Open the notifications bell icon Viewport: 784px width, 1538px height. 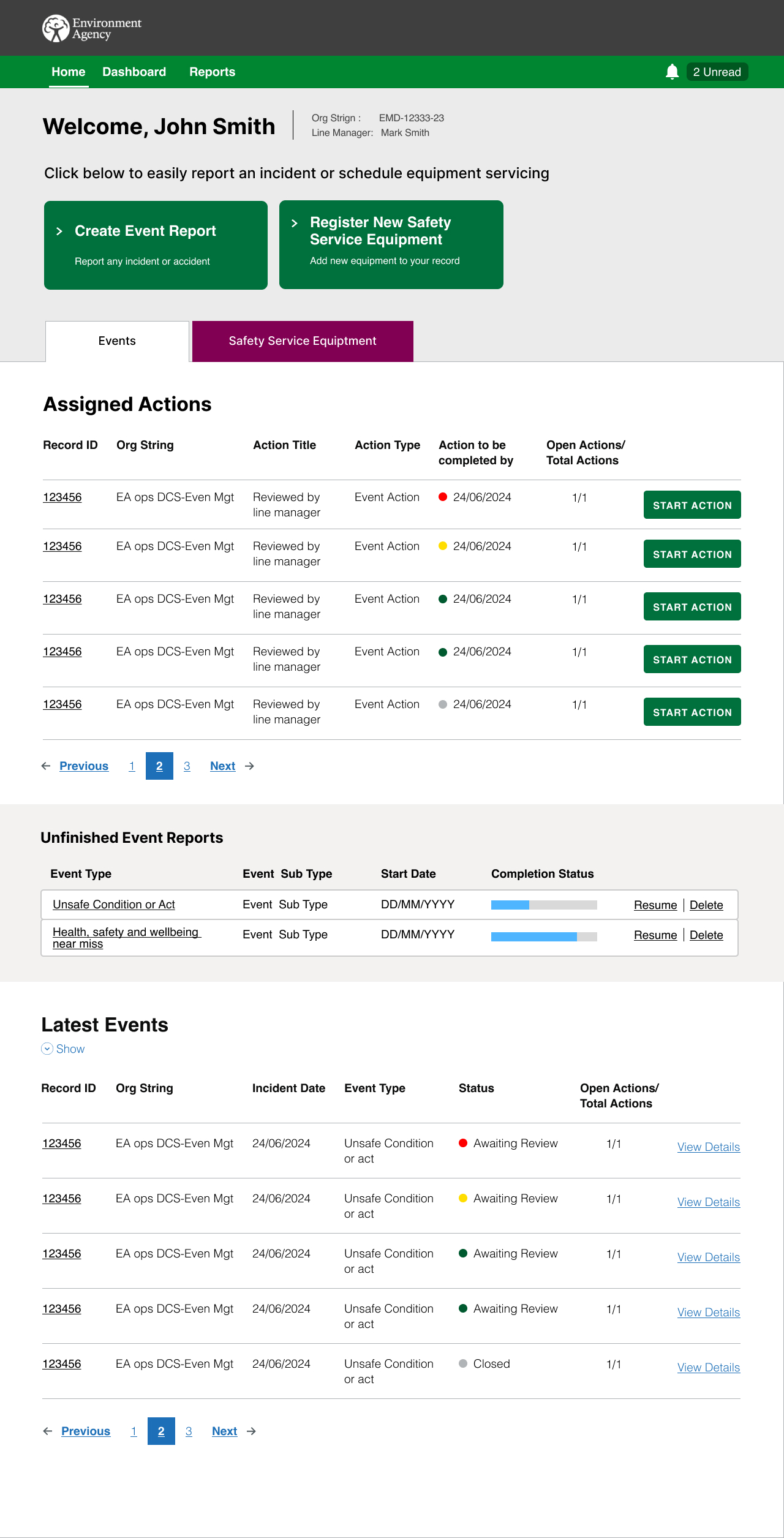click(672, 72)
